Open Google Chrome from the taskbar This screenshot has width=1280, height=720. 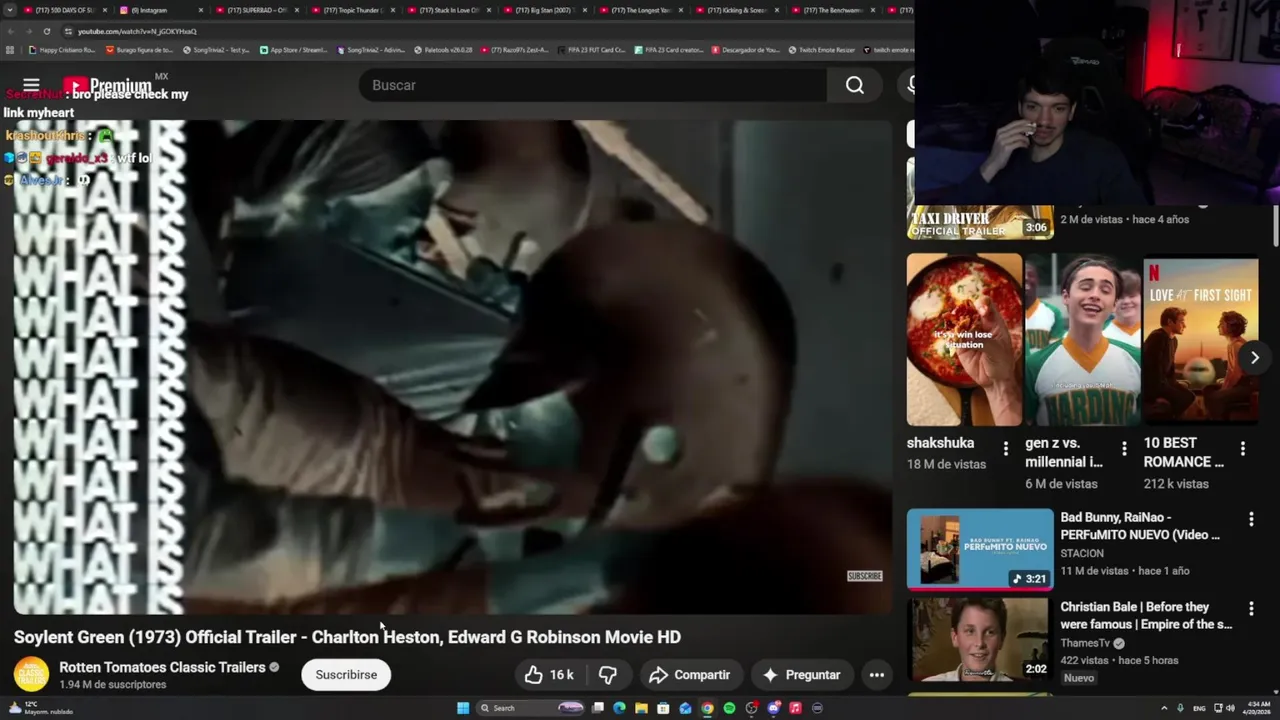(707, 708)
